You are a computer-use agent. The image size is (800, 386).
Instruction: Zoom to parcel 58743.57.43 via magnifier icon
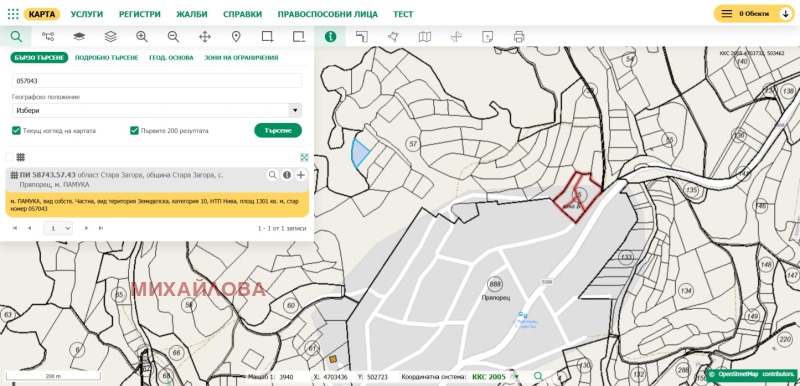272,175
